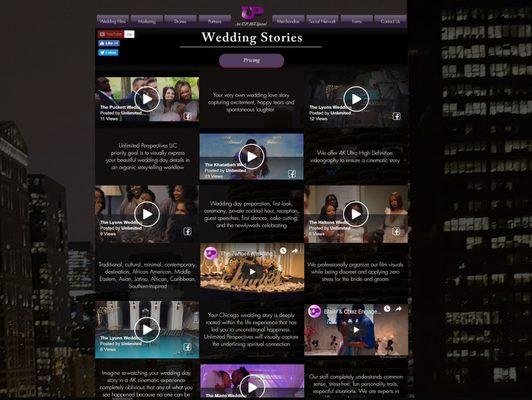Click channel avatar on cake table video
Image resolution: width=532 pixels, height=400 pixels.
211,253
